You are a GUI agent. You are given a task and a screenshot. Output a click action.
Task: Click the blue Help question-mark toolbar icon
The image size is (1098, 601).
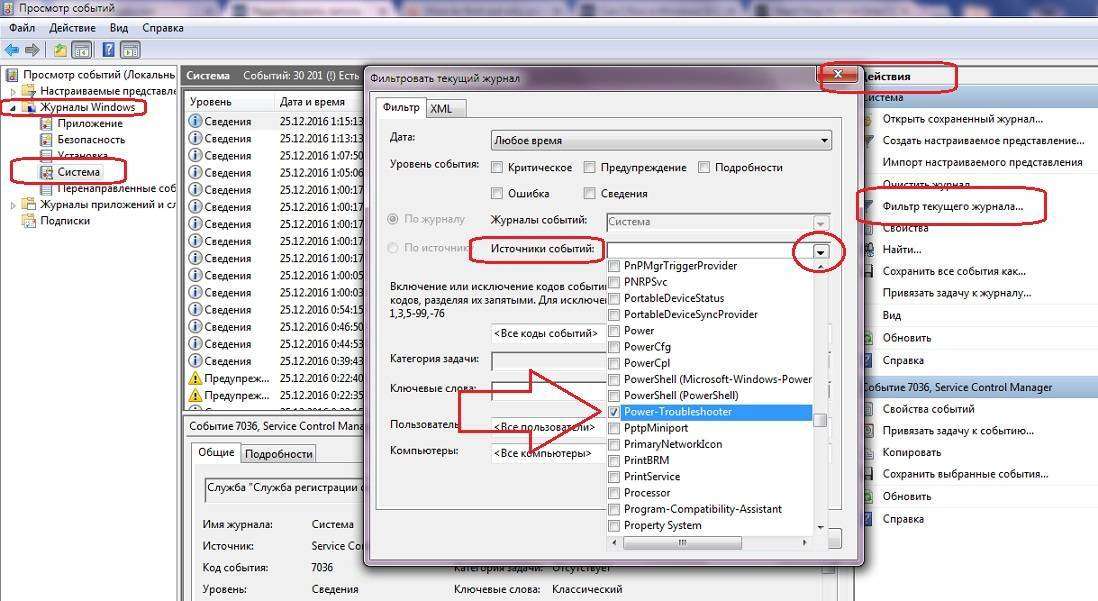coord(108,50)
